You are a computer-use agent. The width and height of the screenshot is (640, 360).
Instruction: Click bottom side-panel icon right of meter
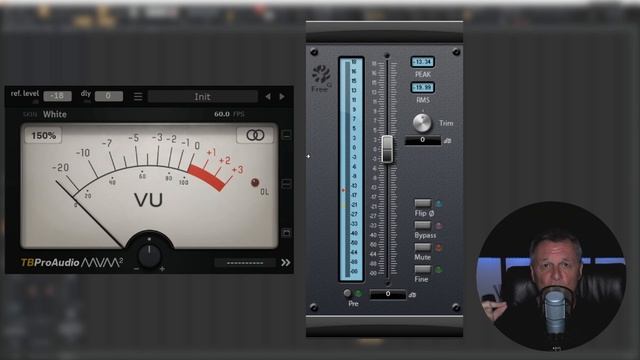click(x=287, y=233)
